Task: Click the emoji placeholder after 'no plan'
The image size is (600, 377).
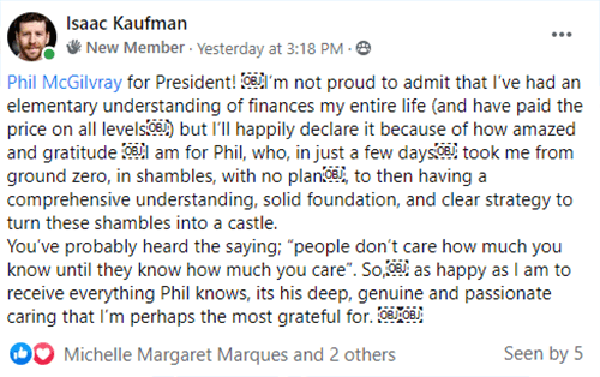Action: pyautogui.click(x=334, y=175)
